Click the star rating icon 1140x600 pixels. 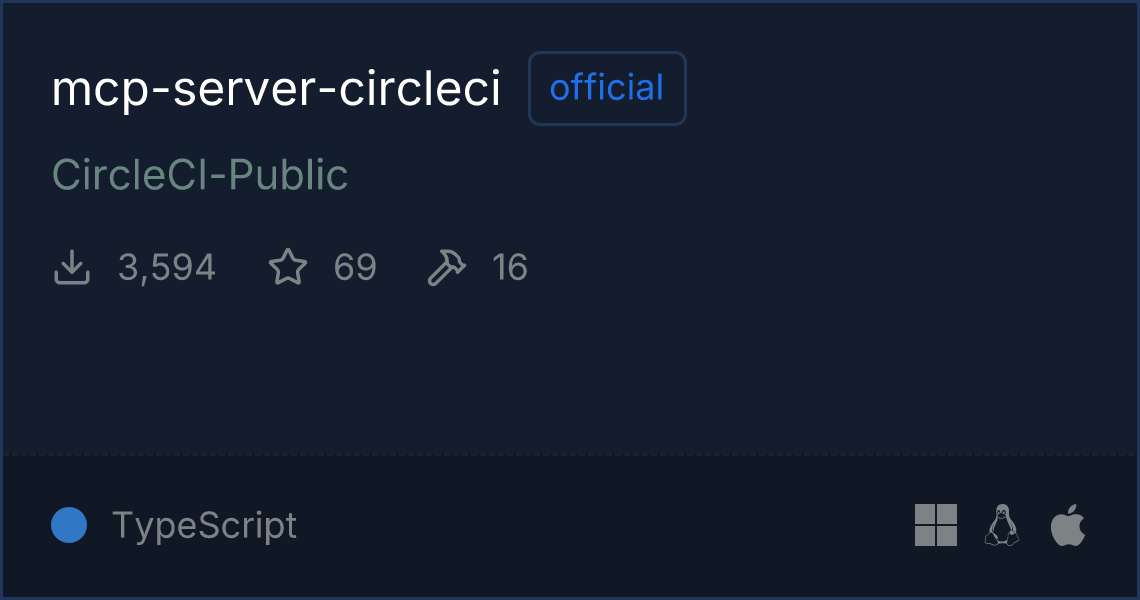pos(288,268)
